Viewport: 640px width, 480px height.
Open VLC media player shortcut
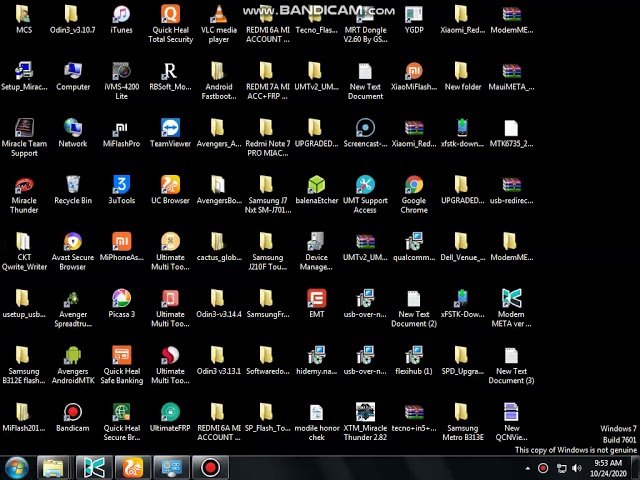[x=219, y=24]
